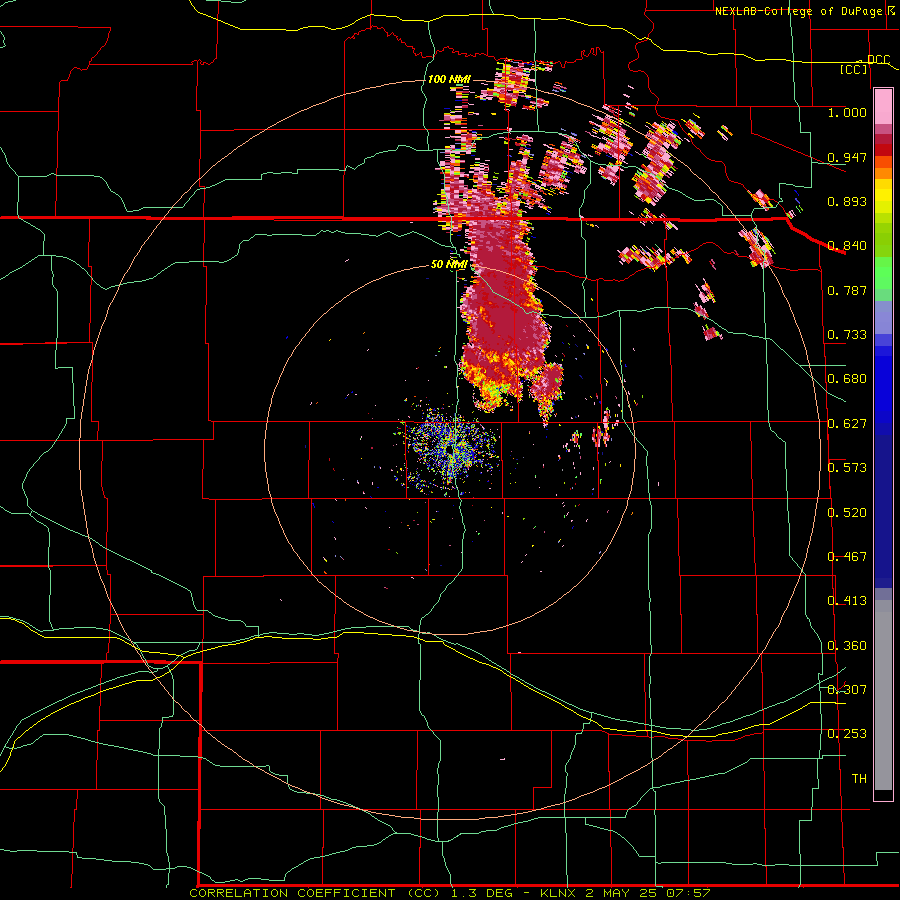This screenshot has height=900, width=900.
Task: Click the KLNX station ID in the caption
Action: pyautogui.click(x=560, y=893)
